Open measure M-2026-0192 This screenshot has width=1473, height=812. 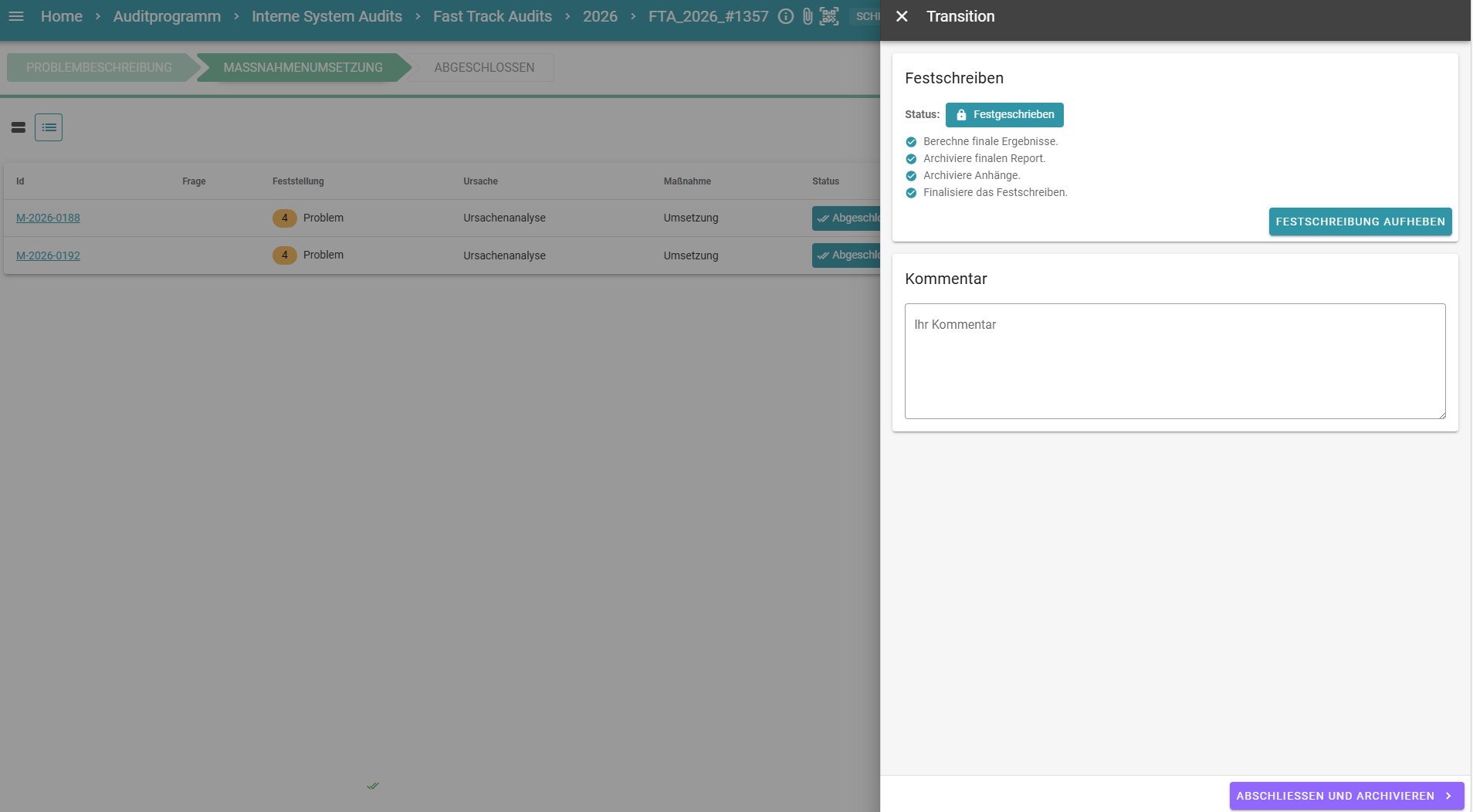(x=48, y=255)
